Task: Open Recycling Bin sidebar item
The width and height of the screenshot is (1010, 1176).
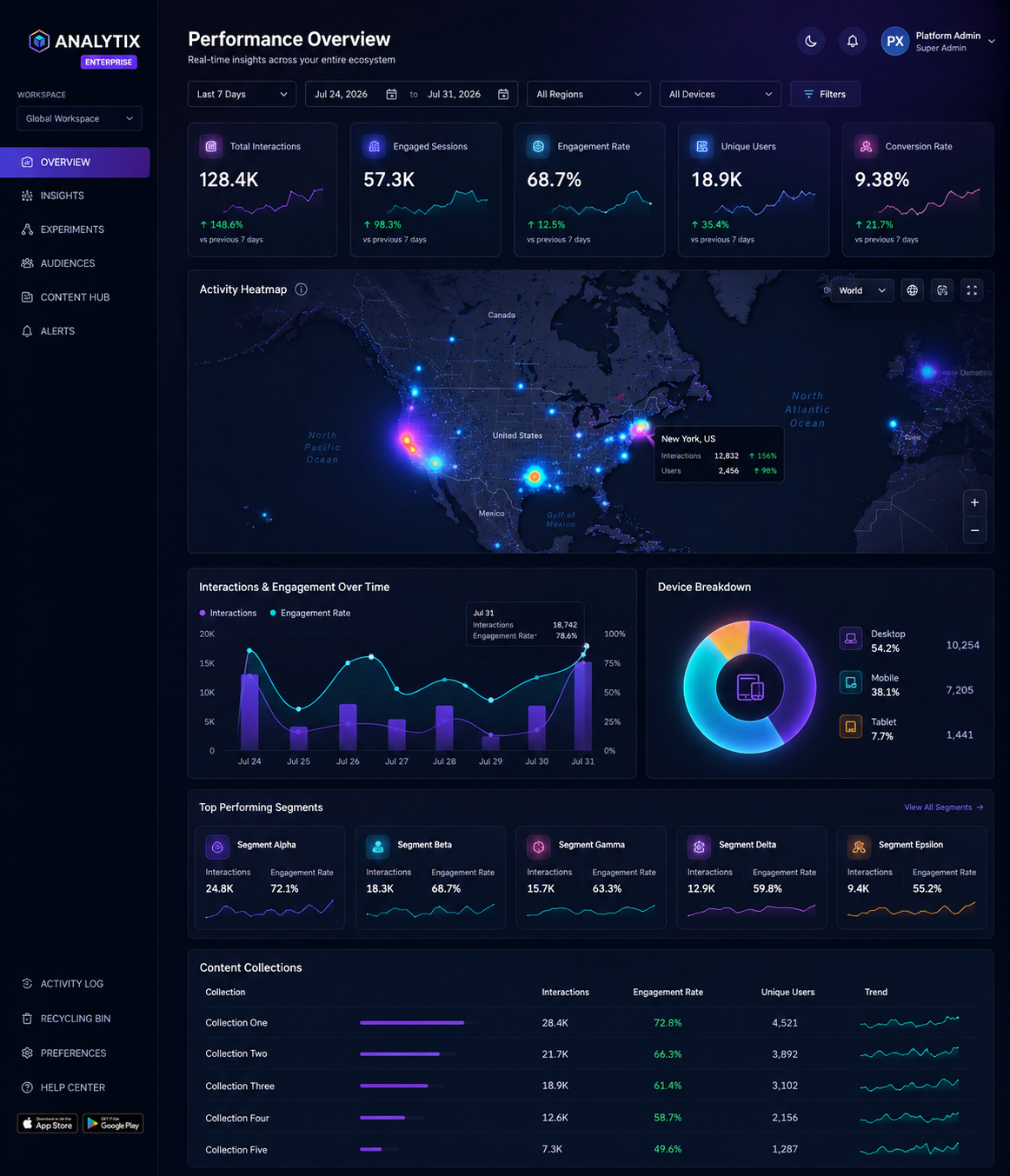Action: 75,1019
